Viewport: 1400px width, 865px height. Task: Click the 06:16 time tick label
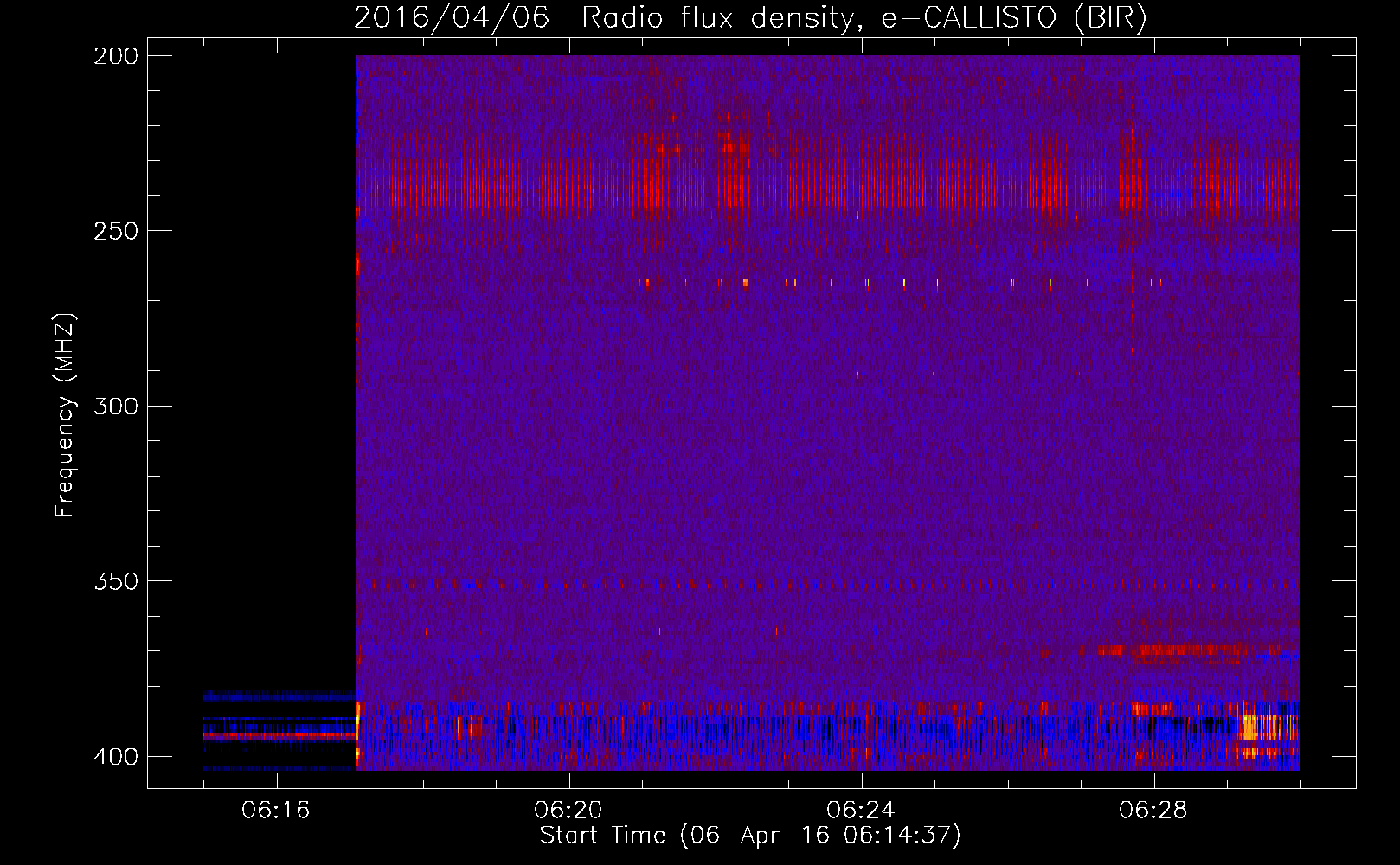[x=276, y=811]
